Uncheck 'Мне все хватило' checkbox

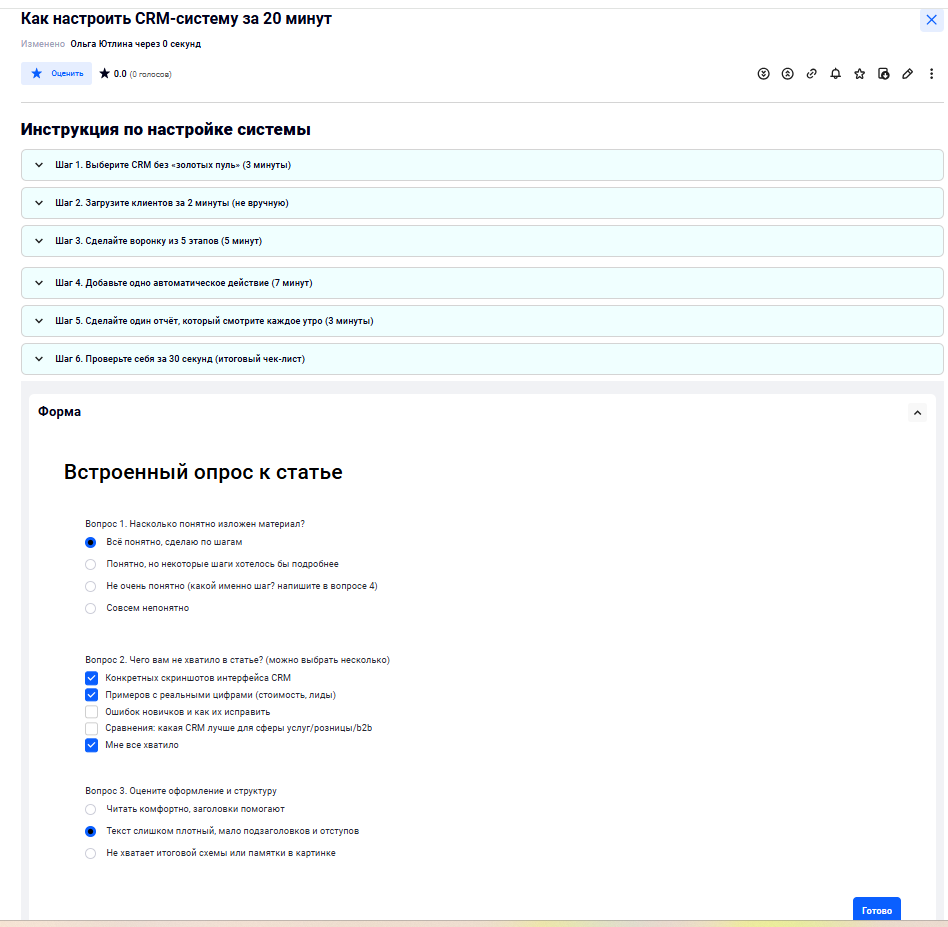[91, 745]
